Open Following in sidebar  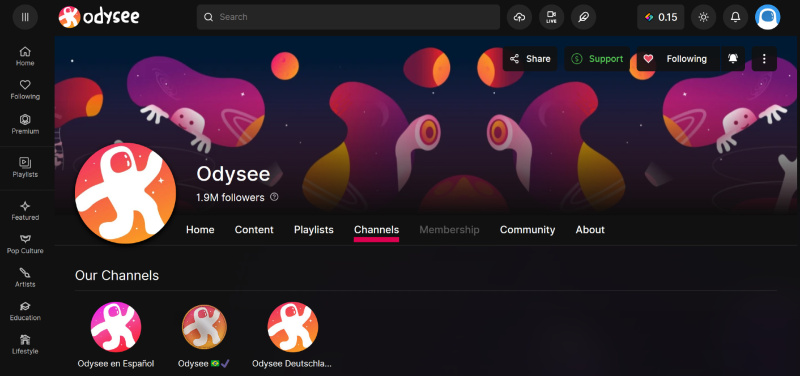click(25, 90)
